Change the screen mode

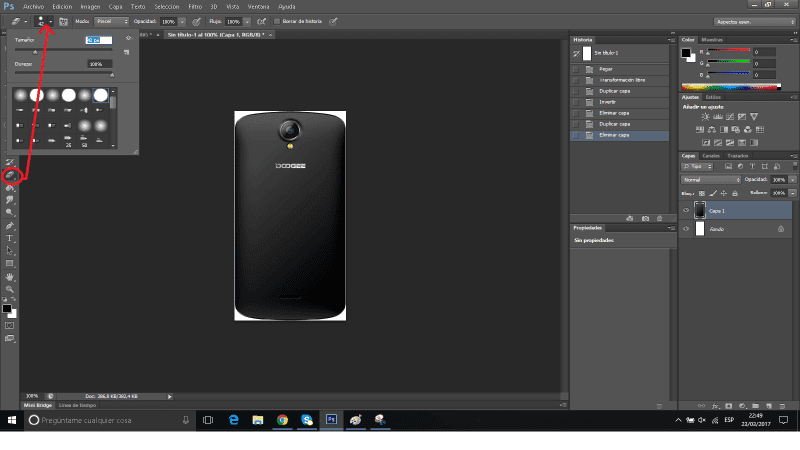point(10,338)
